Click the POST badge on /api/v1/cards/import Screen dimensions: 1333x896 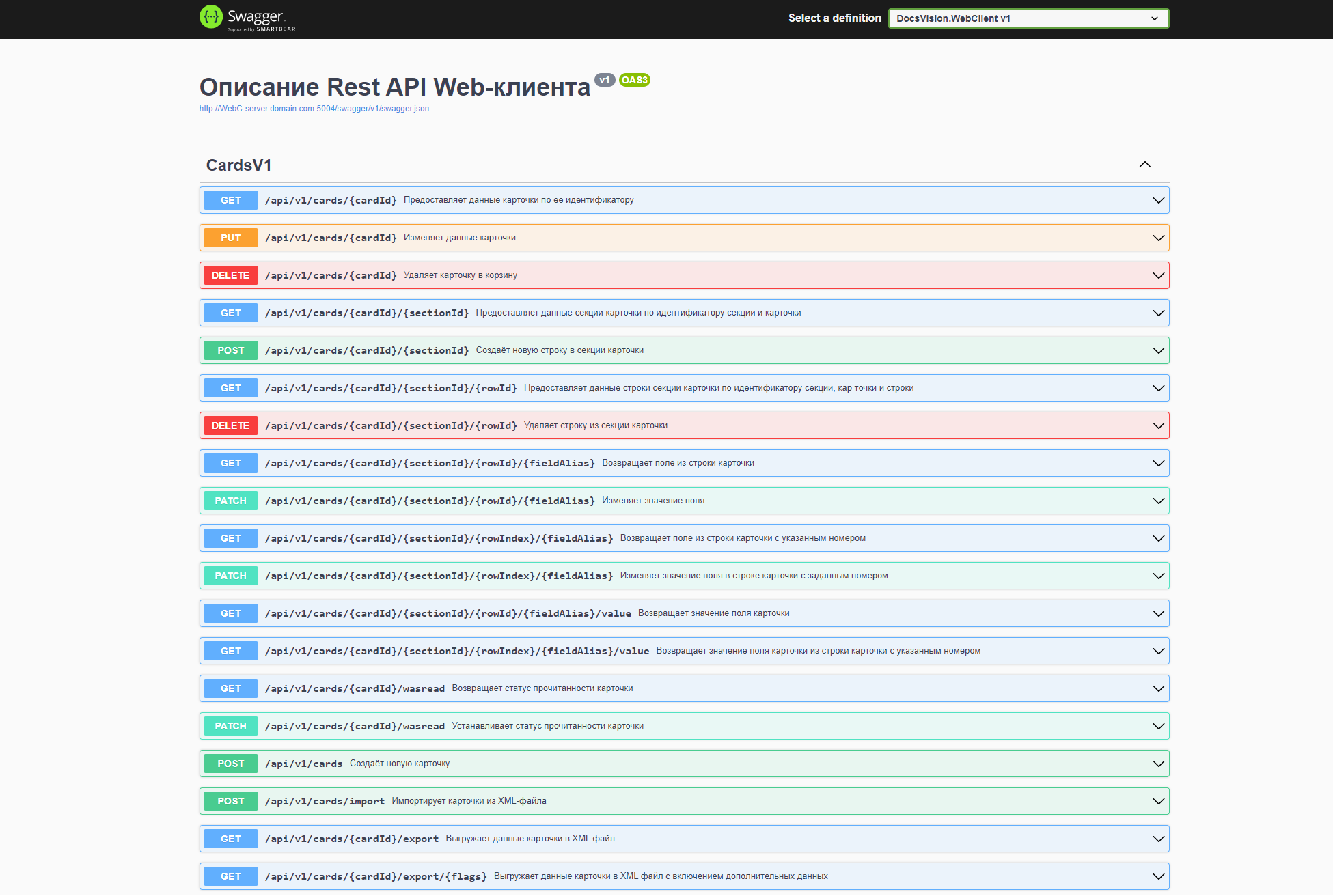click(x=230, y=800)
